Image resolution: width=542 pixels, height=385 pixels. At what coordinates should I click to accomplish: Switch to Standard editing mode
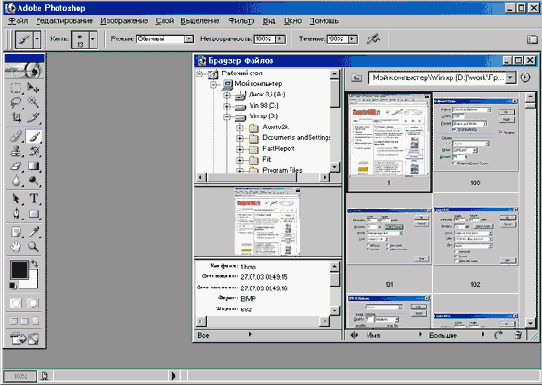coord(16,303)
